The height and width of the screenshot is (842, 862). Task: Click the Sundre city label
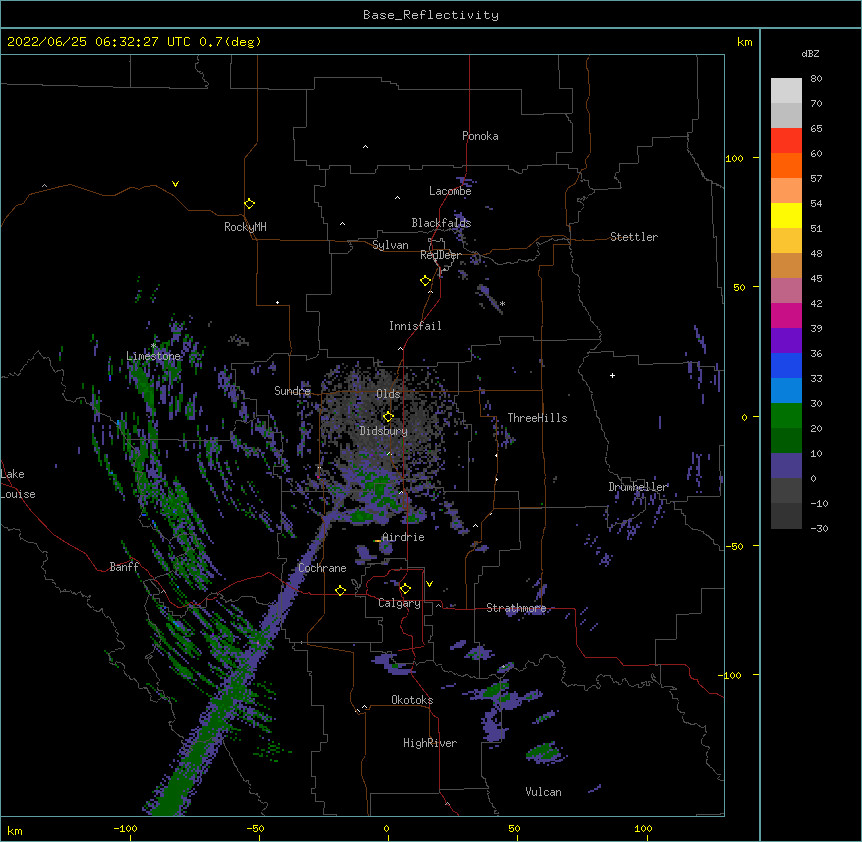[292, 391]
